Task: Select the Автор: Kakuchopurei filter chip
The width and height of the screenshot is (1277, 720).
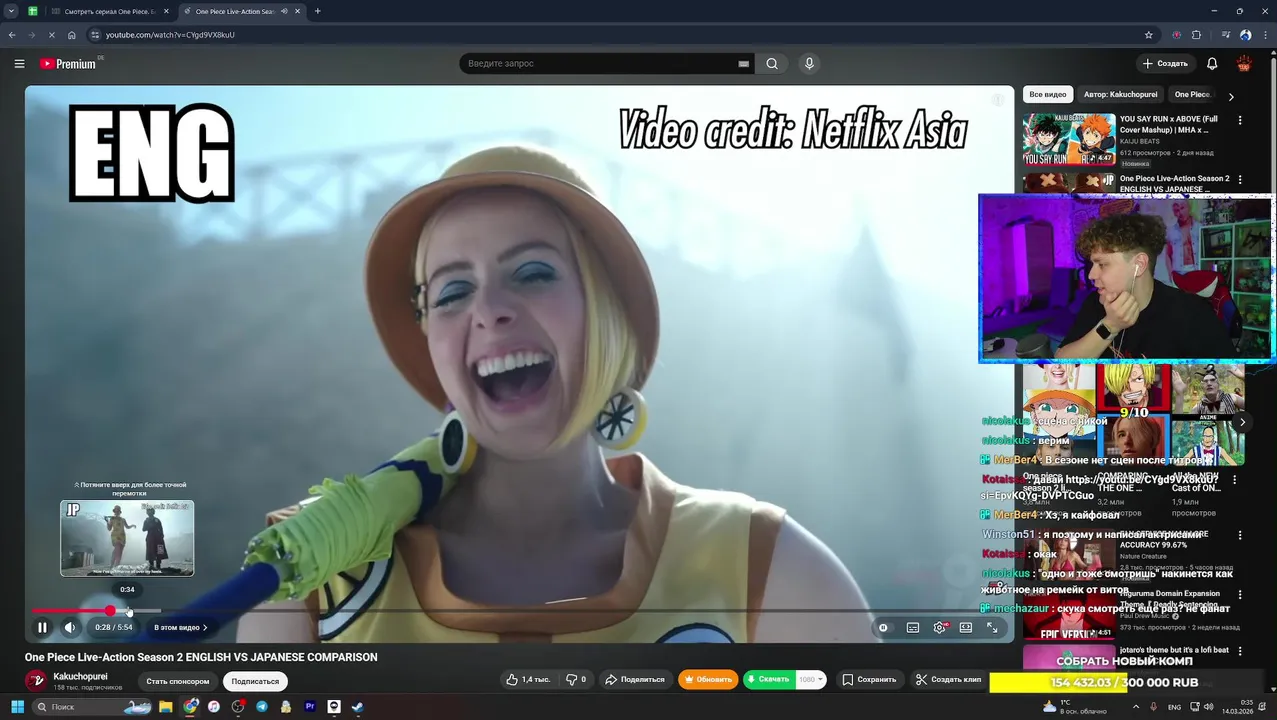Action: coord(1120,94)
